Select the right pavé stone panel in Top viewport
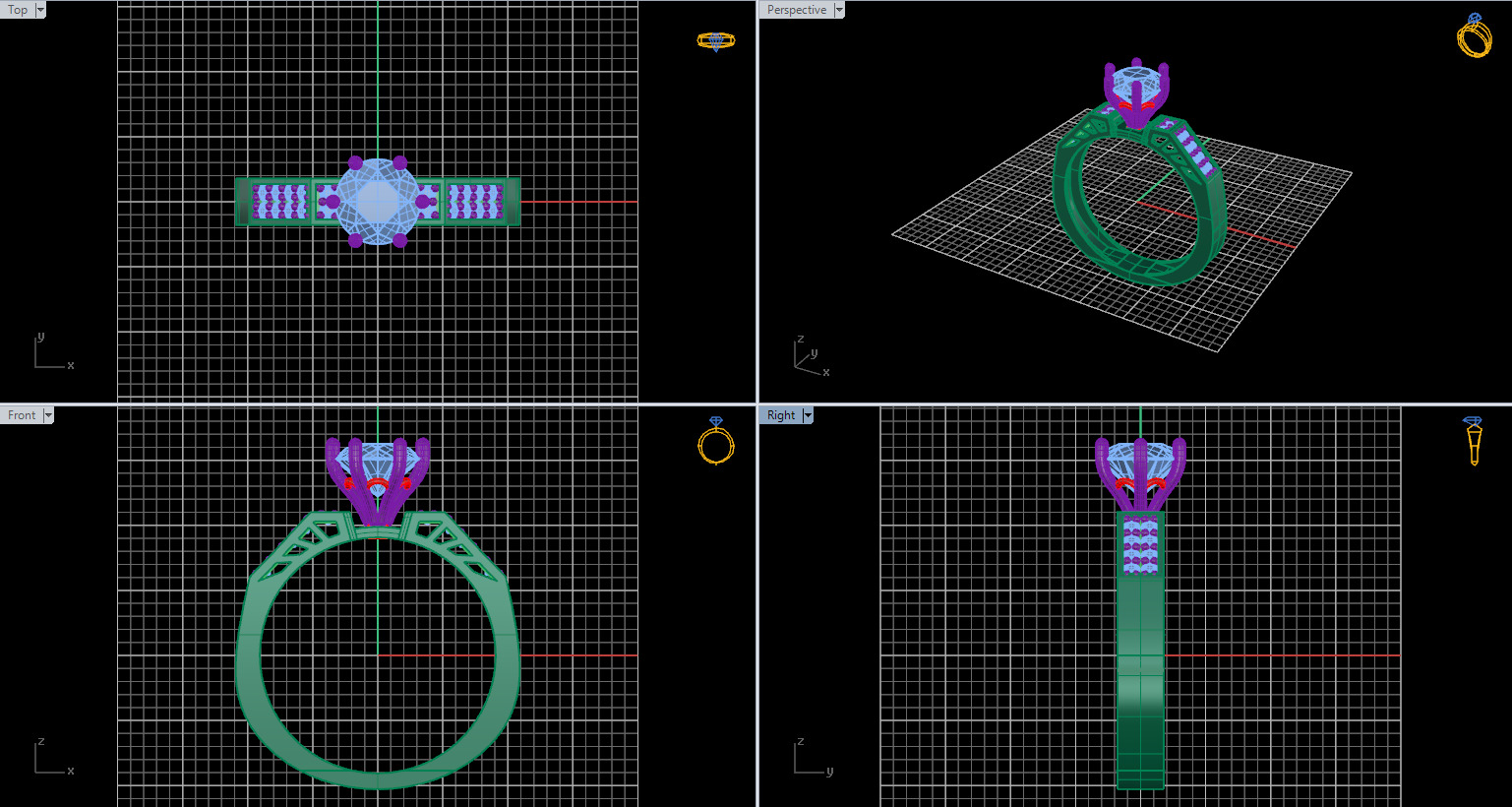Image resolution: width=1512 pixels, height=807 pixels. tap(475, 201)
